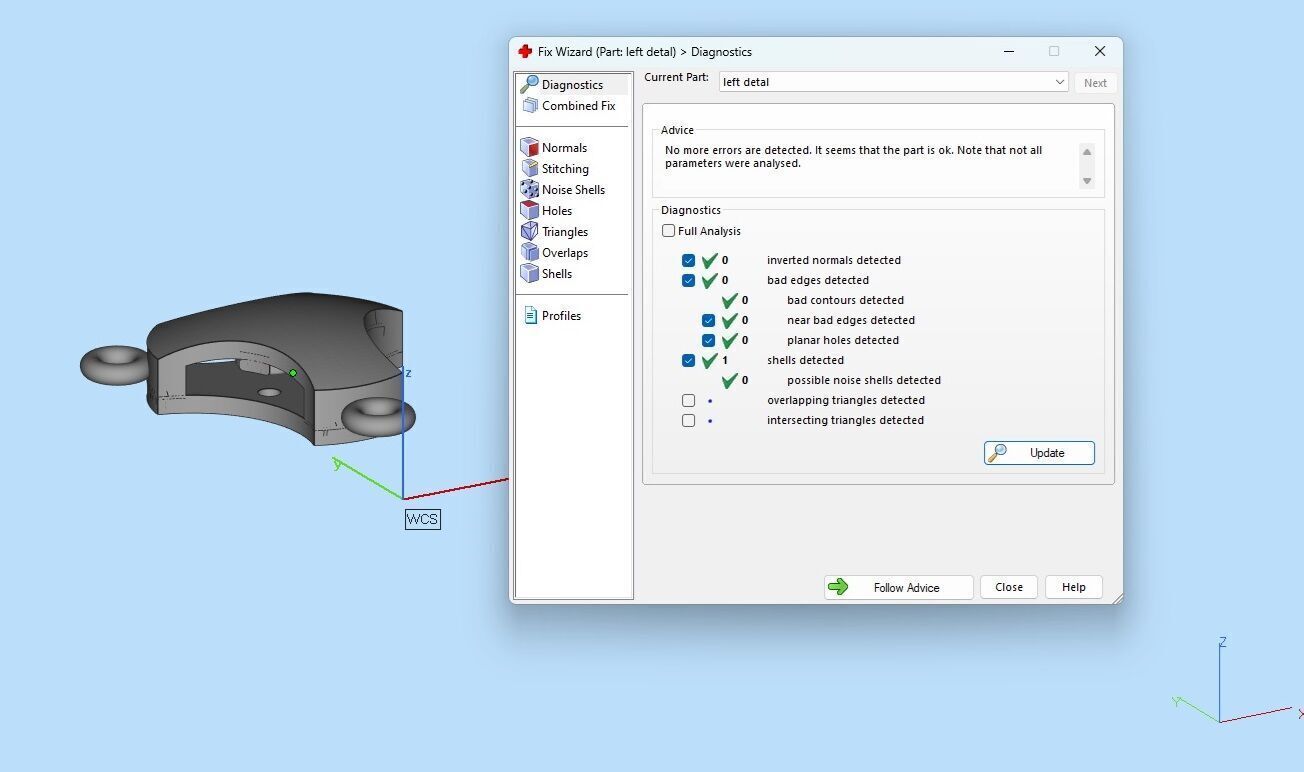
Task: Click the Profiles document icon
Action: click(530, 315)
